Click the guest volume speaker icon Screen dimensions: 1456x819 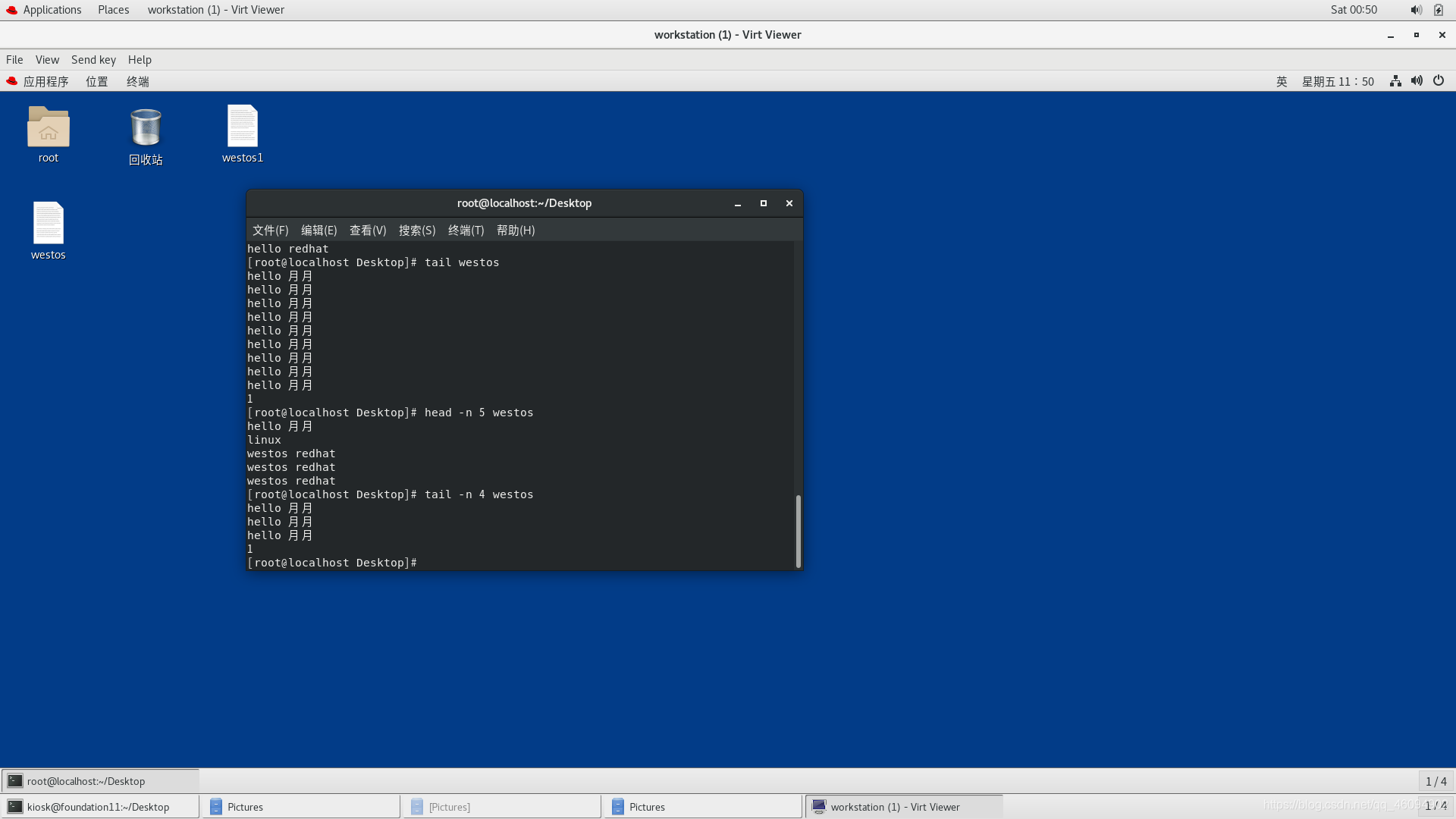[x=1417, y=81]
